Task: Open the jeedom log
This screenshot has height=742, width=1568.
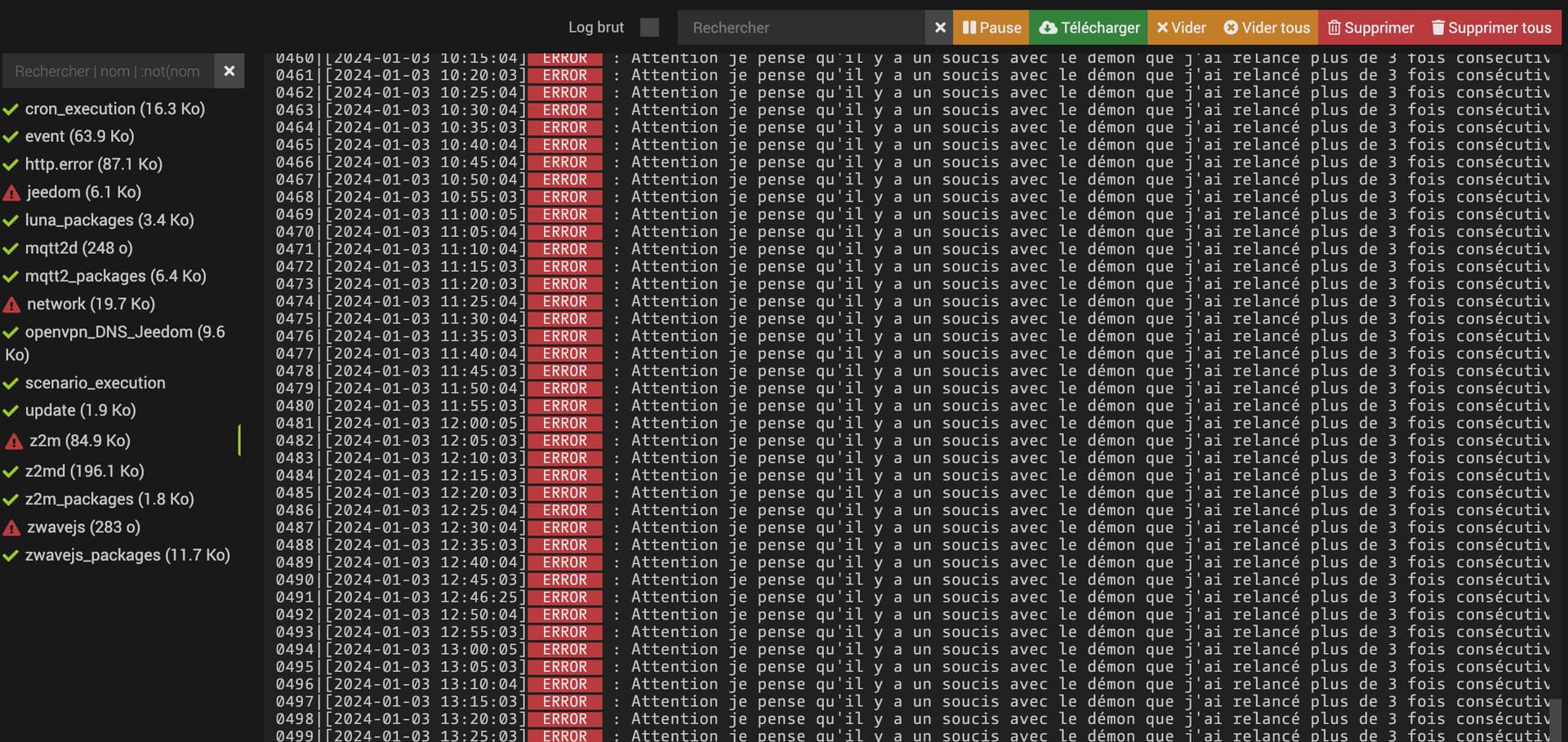Action: pyautogui.click(x=82, y=192)
